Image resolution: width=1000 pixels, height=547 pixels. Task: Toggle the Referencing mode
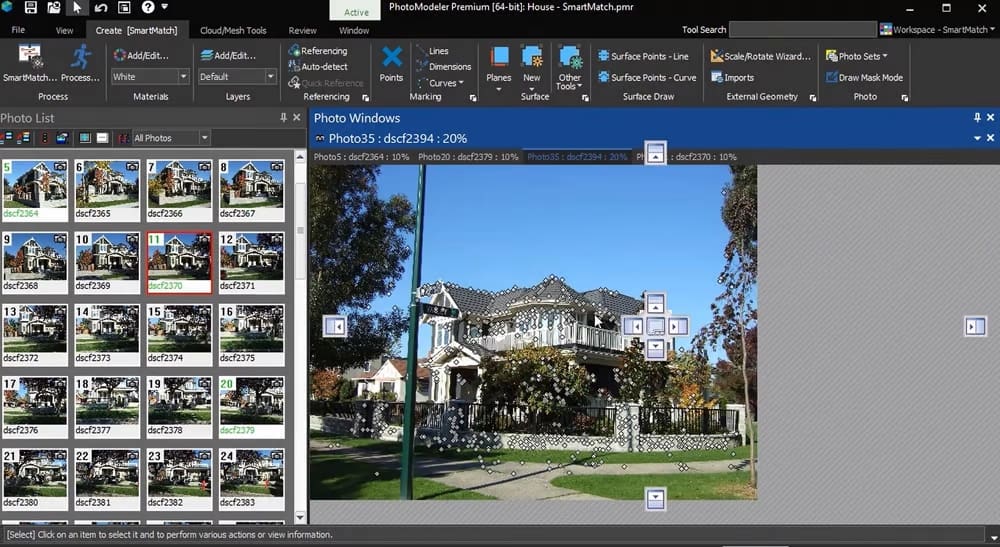pyautogui.click(x=318, y=51)
